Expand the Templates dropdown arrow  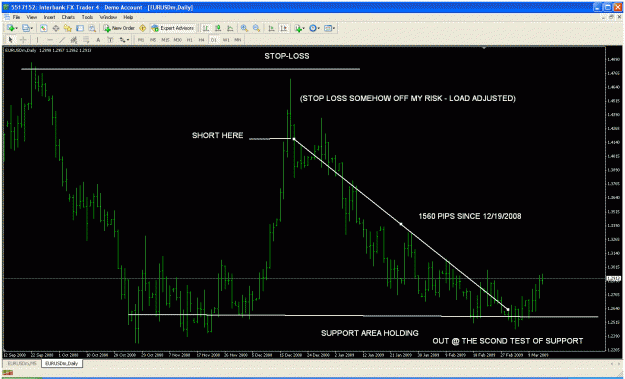334,28
